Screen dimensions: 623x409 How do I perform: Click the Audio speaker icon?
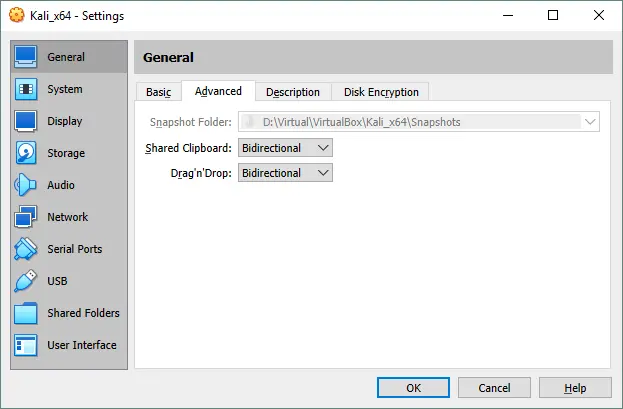pyautogui.click(x=25, y=185)
